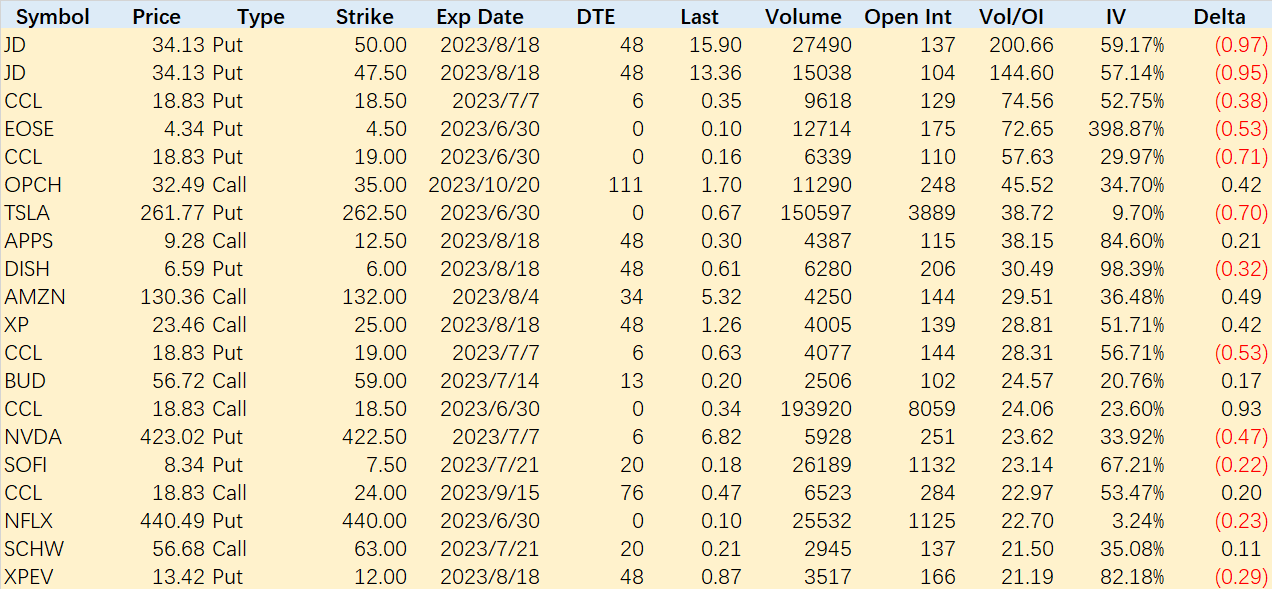Select strike value 422.50
1272x589 pixels.
click(375, 437)
